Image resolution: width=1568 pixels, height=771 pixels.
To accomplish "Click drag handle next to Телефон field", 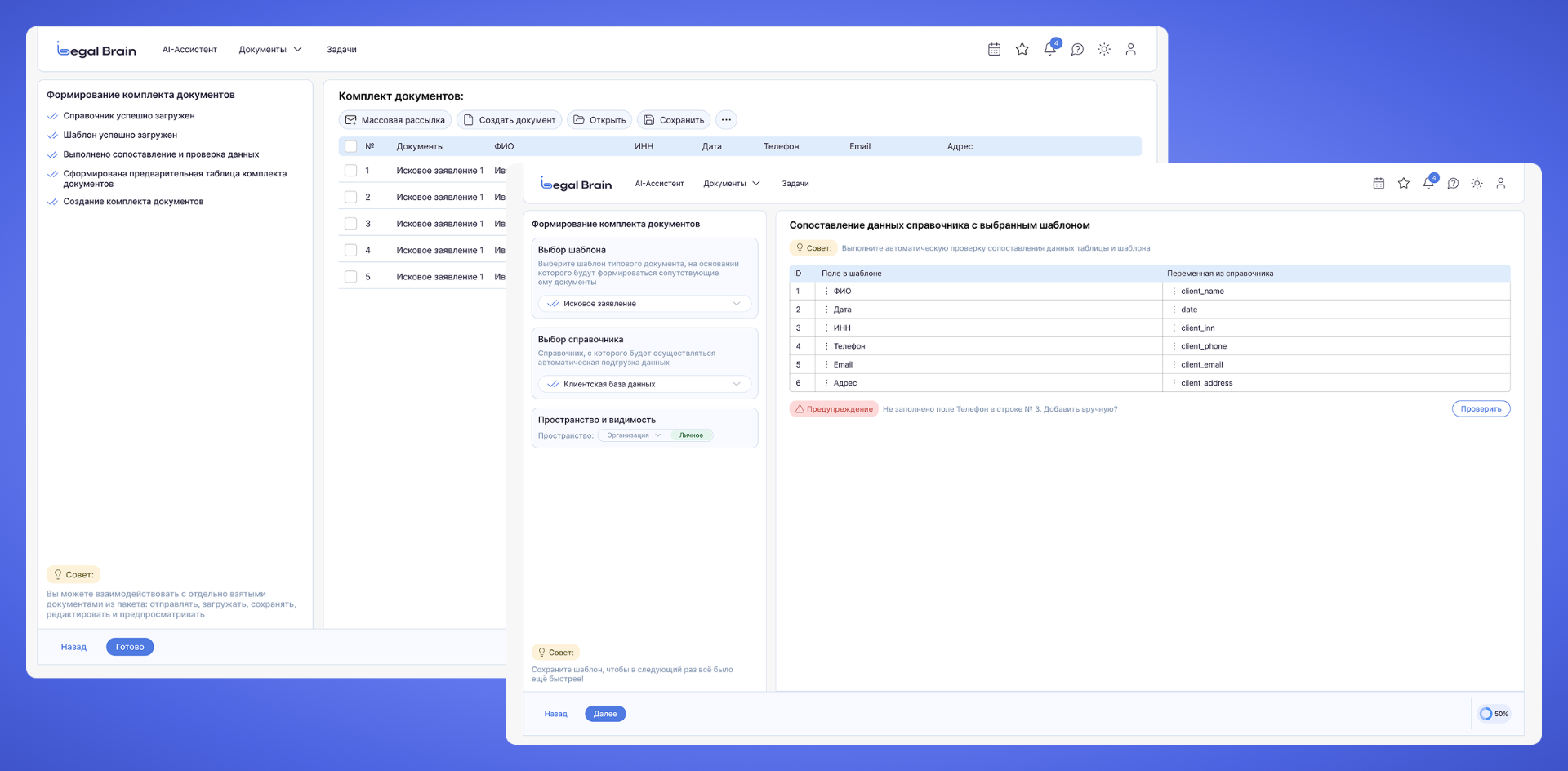I will pyautogui.click(x=826, y=346).
